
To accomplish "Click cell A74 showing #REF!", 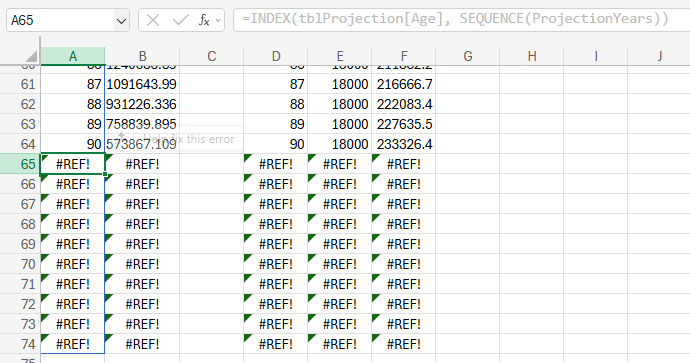I will (73, 344).
